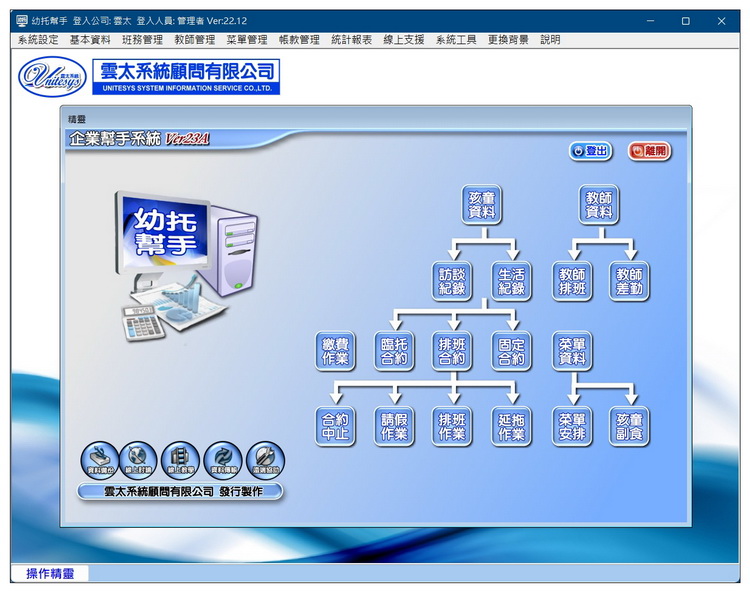Image resolution: width=750 pixels, height=593 pixels.
Task: Click the 精靈 panel title
Action: click(x=77, y=120)
